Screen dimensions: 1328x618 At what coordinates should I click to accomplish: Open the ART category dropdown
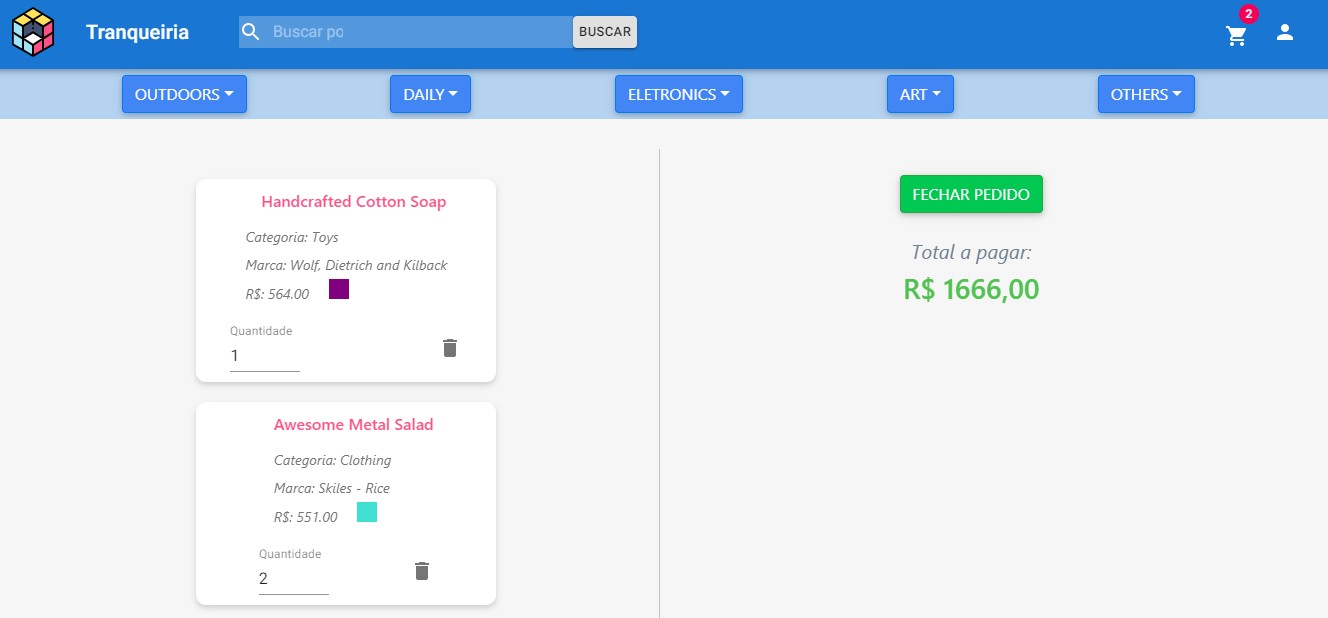tap(920, 94)
